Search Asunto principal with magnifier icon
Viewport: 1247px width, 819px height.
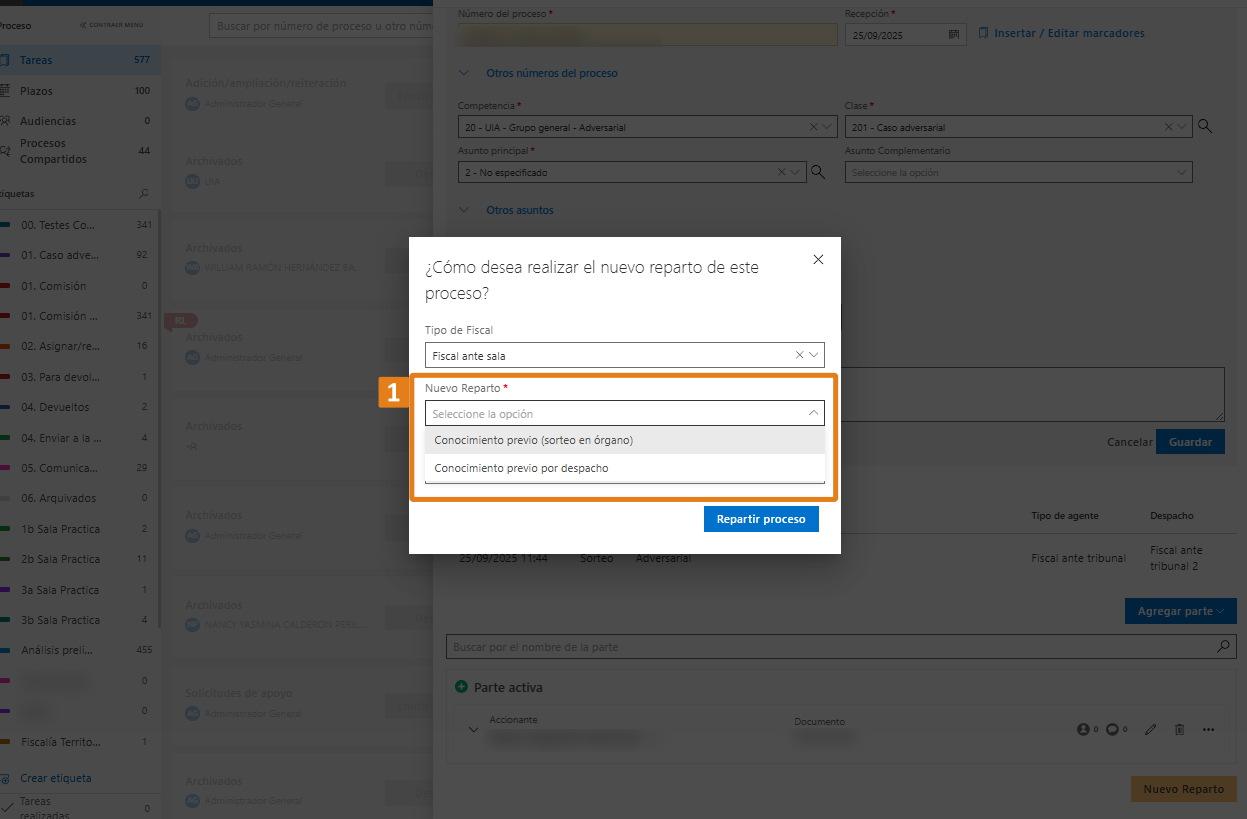pyautogui.click(x=818, y=172)
